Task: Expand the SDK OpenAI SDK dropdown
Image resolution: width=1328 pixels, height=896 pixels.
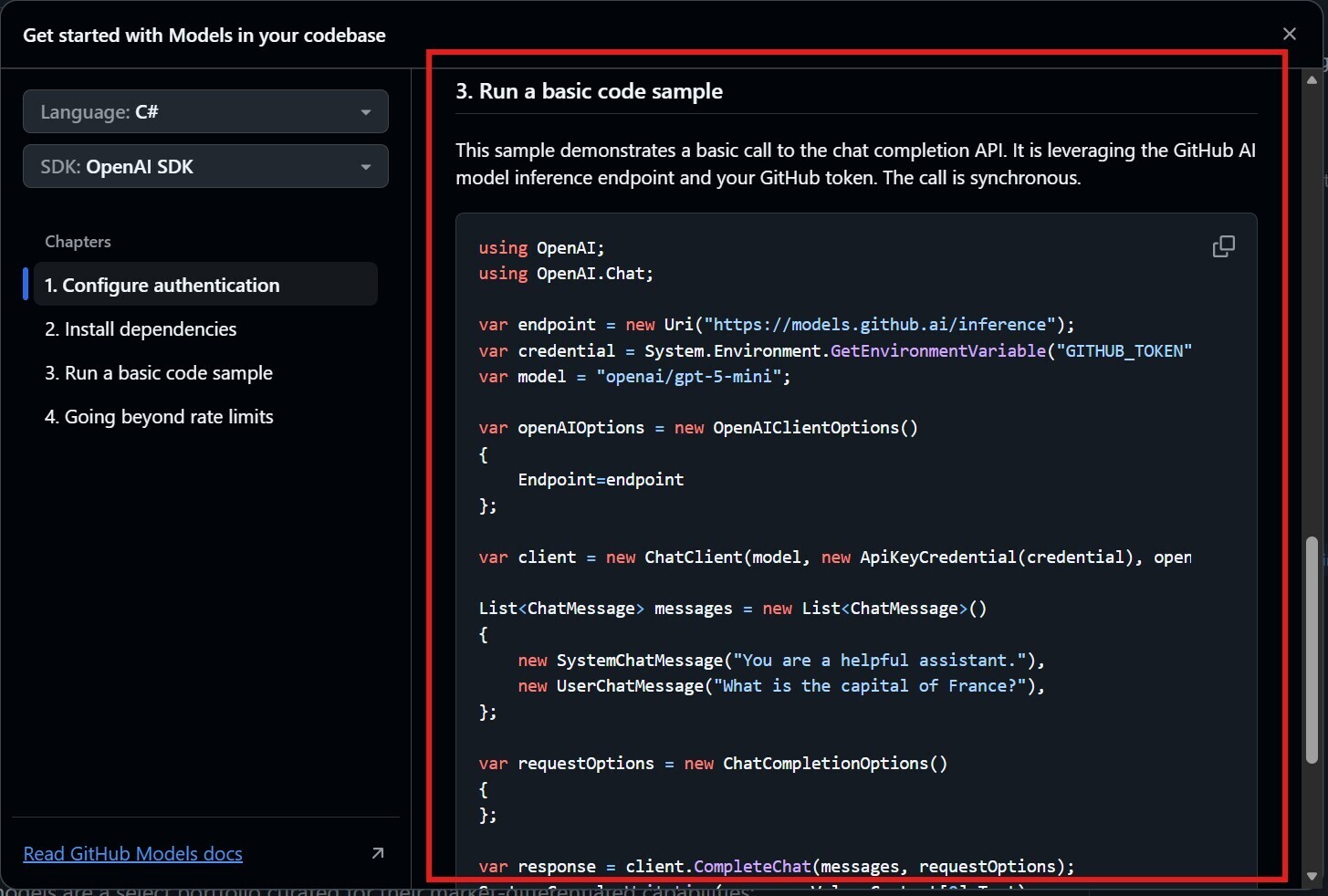Action: [205, 166]
